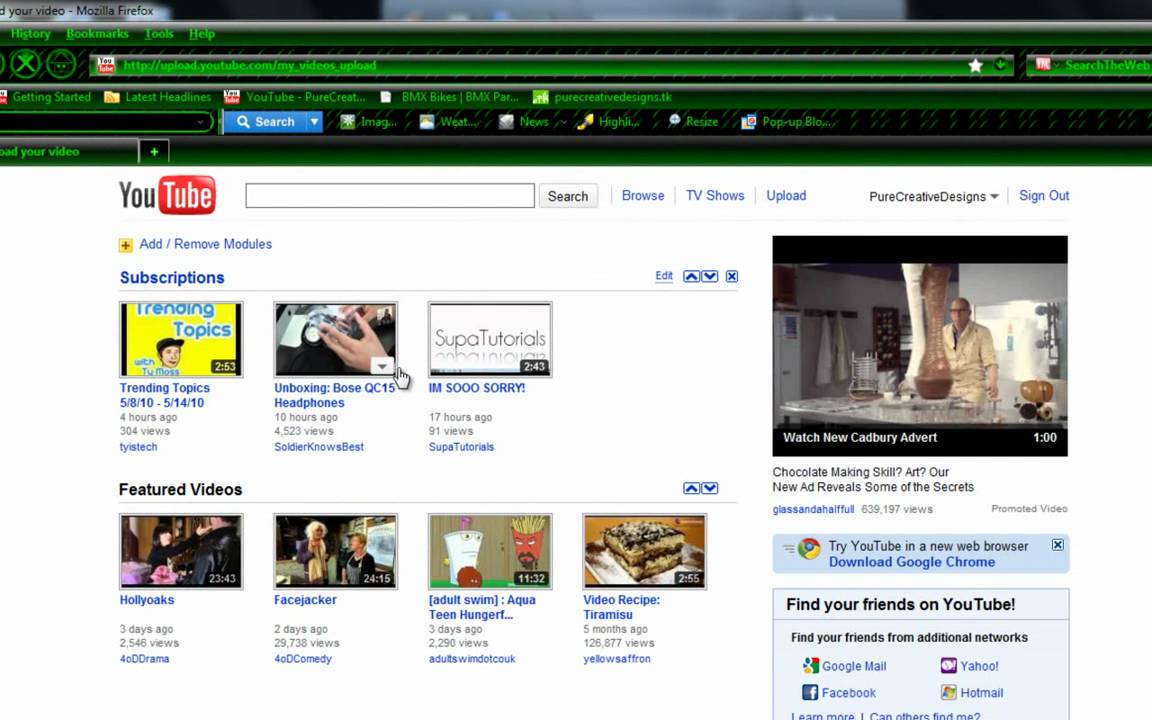This screenshot has width=1152, height=720.
Task: Open the SoldierKnowsBest channel link
Action: (x=319, y=447)
